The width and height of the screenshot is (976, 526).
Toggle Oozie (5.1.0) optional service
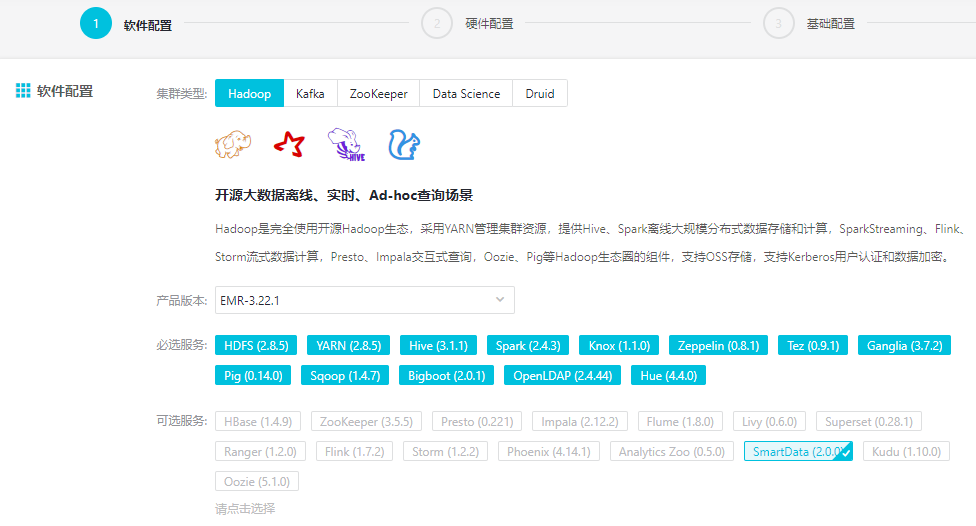(256, 481)
